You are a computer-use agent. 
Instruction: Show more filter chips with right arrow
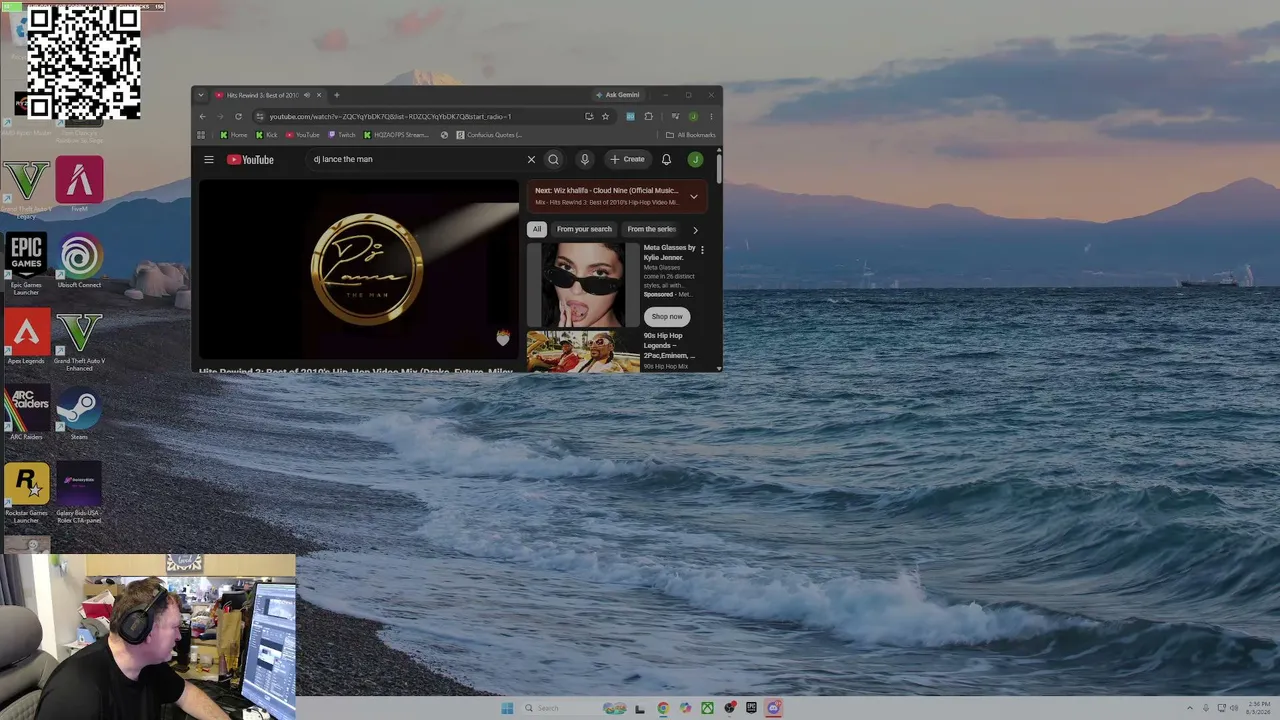(695, 230)
